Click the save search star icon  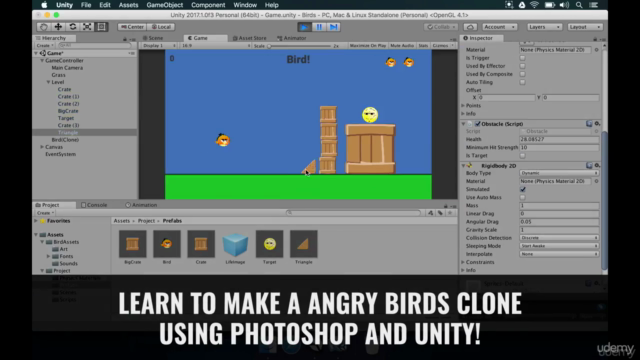[x=450, y=213]
